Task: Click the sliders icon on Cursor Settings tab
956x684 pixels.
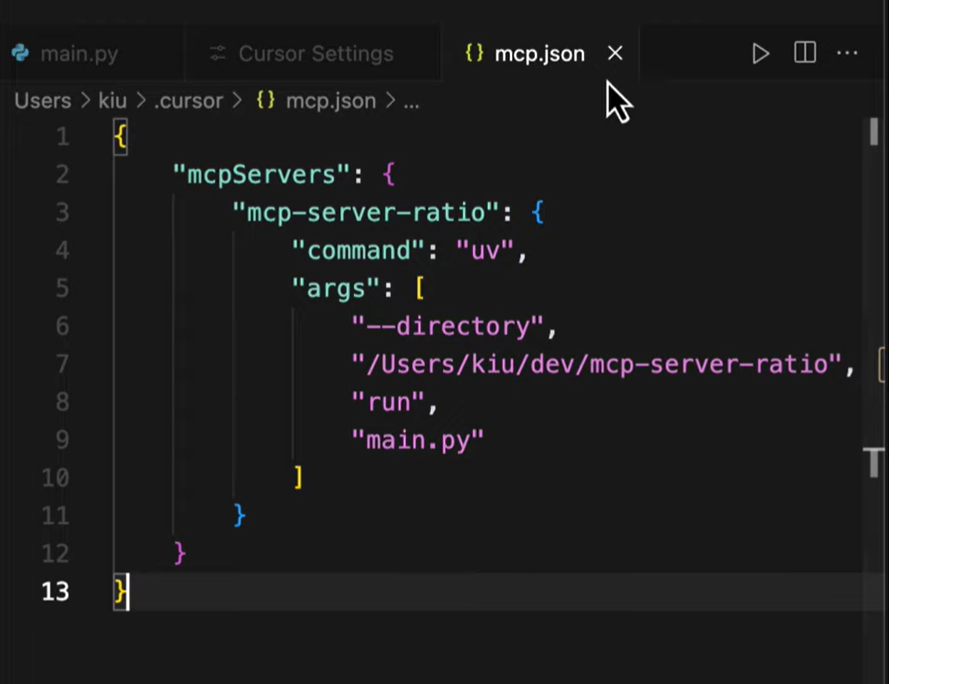Action: (218, 54)
